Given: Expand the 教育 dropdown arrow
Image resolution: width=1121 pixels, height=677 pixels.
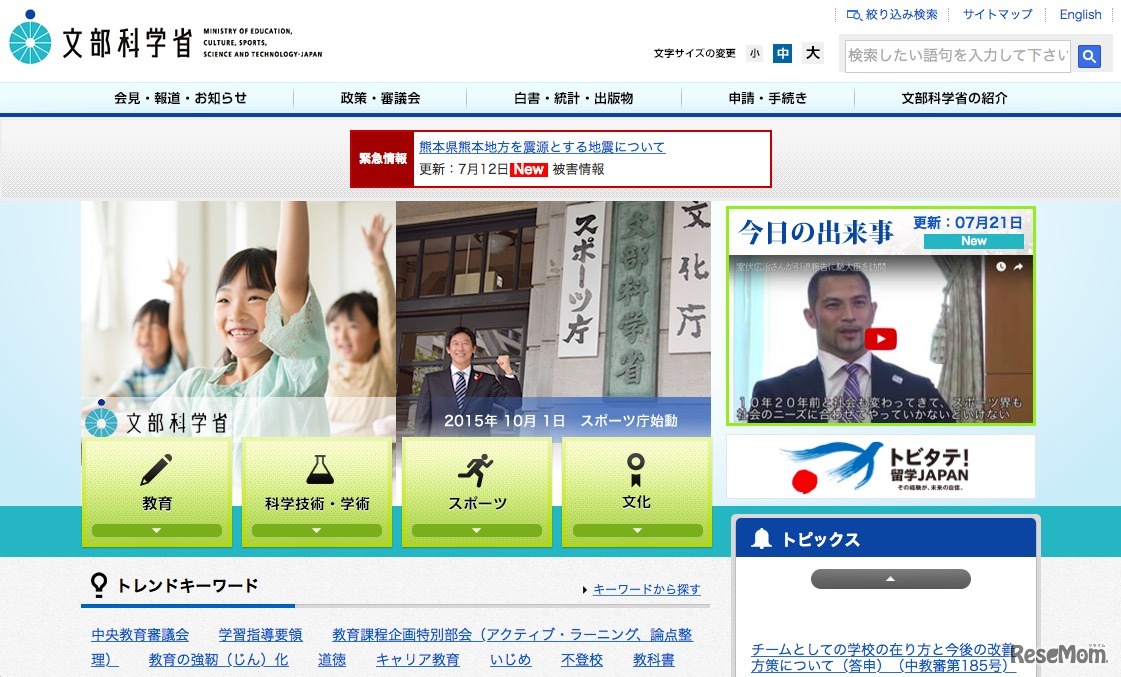Looking at the screenshot, I should (157, 531).
